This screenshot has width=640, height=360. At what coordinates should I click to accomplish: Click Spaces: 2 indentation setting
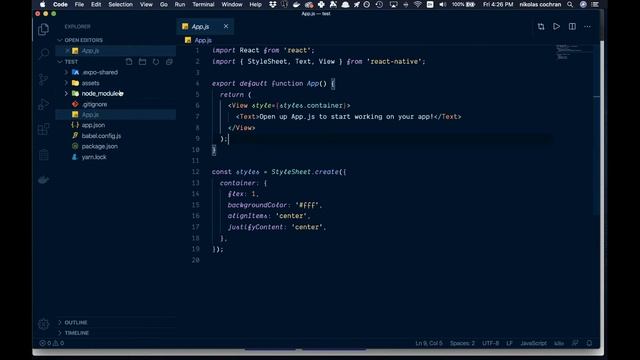[462, 343]
